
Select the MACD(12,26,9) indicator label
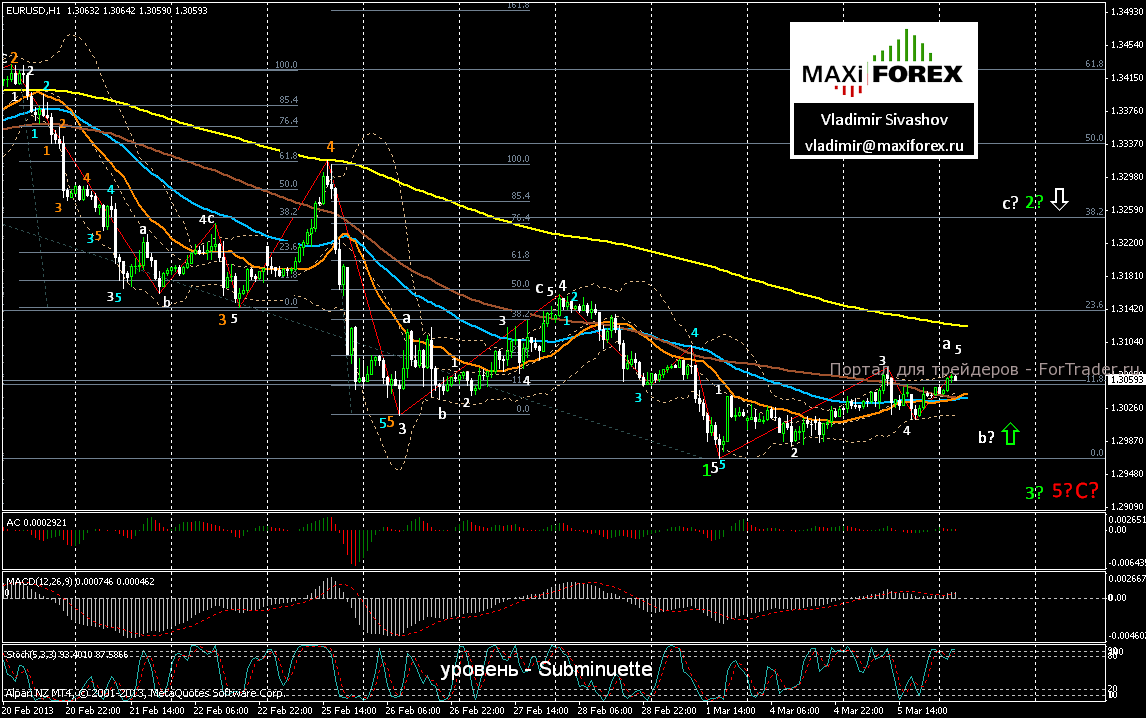tap(42, 580)
